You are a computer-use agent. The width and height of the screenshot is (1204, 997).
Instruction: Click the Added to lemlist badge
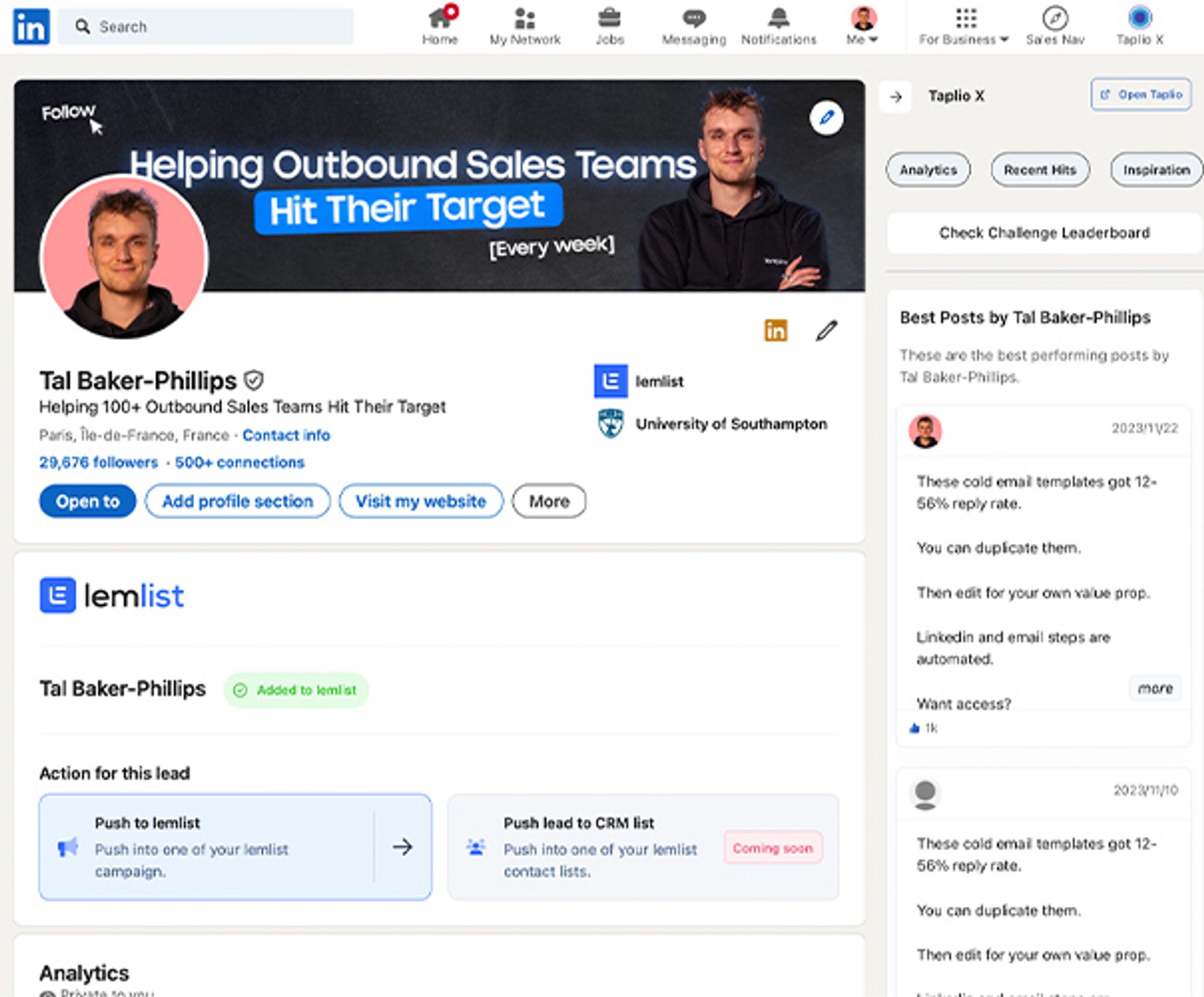[x=296, y=690]
